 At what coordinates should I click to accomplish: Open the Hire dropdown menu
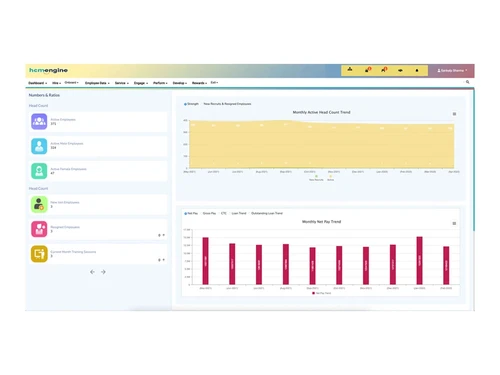click(57, 83)
